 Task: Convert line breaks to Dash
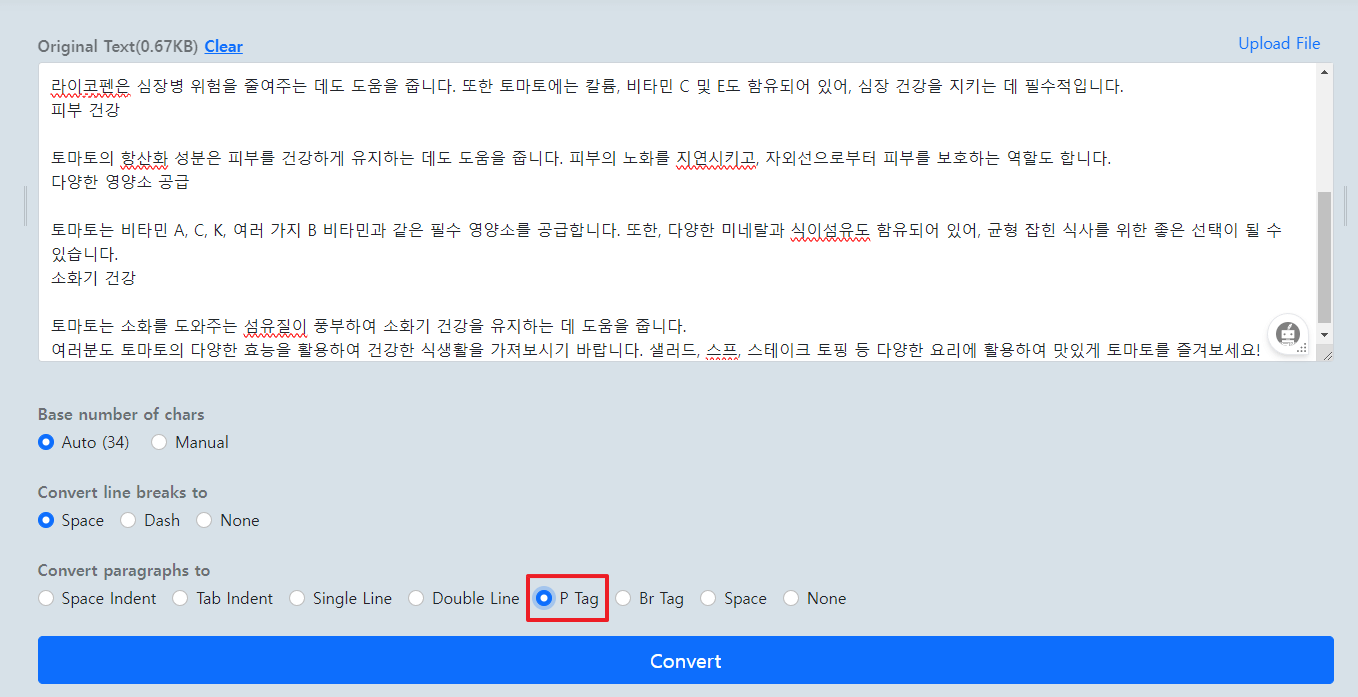128,520
